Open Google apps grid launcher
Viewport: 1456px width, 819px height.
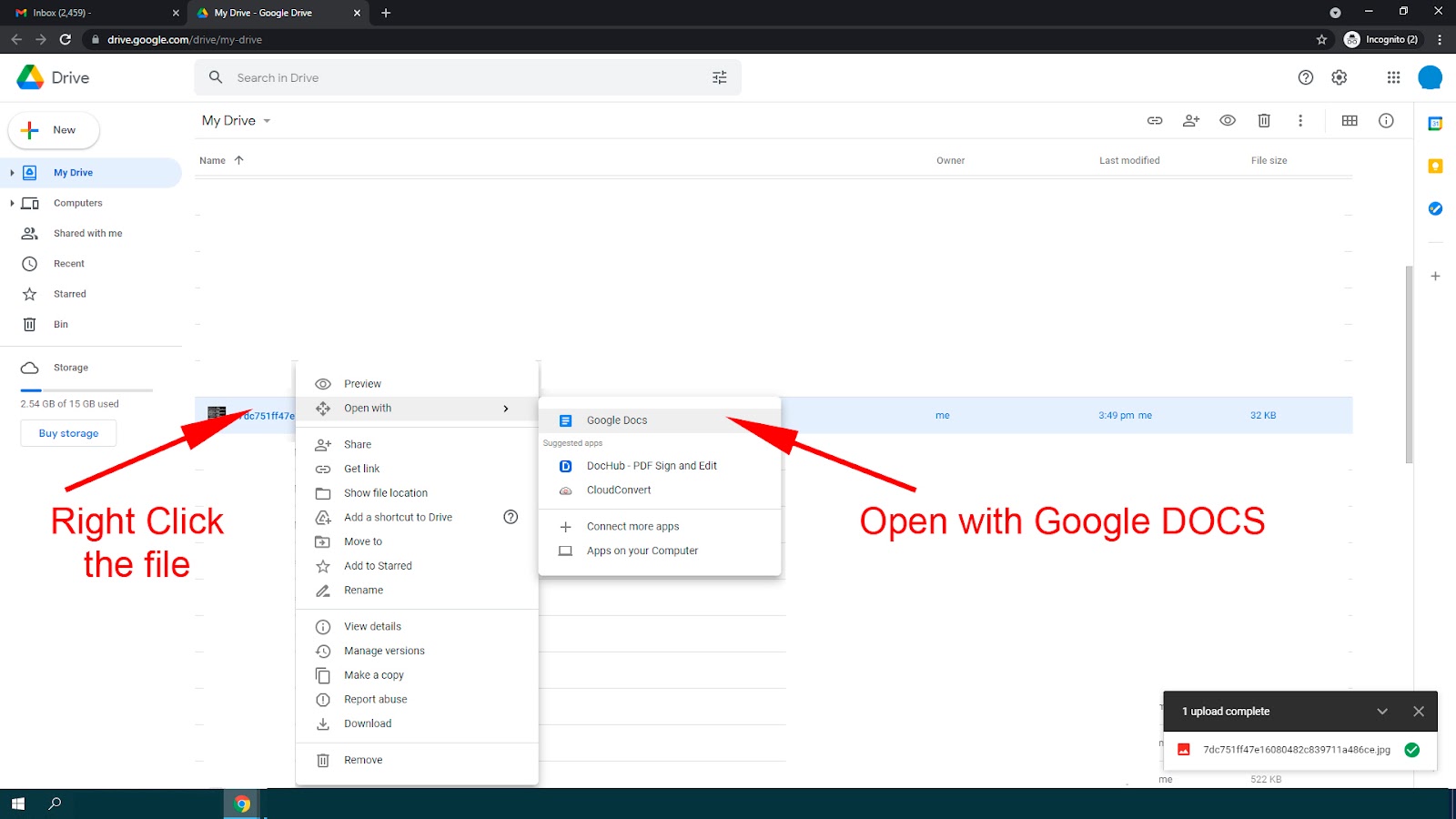1393,77
